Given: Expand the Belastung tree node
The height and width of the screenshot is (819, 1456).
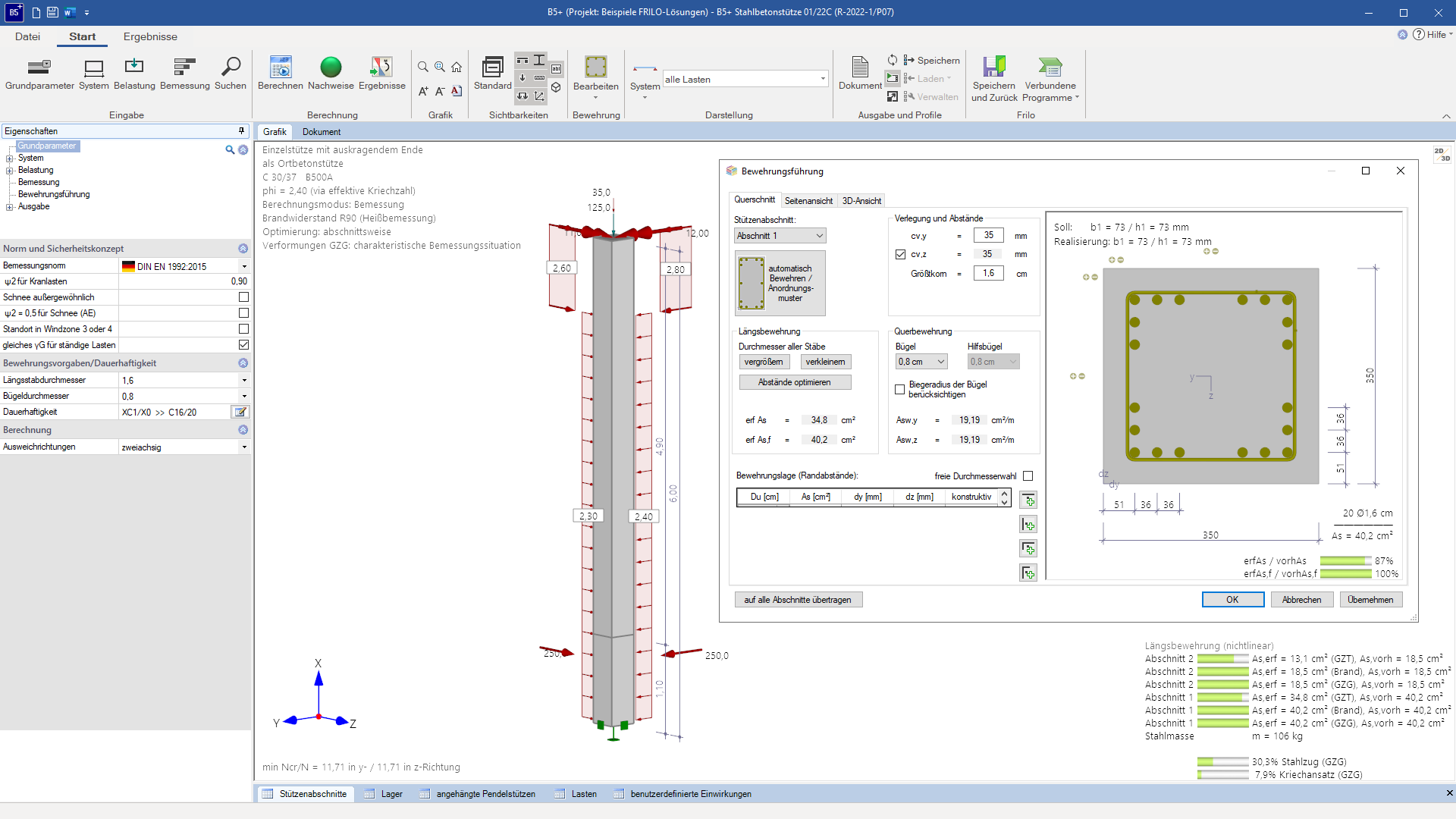Looking at the screenshot, I should tap(10, 171).
